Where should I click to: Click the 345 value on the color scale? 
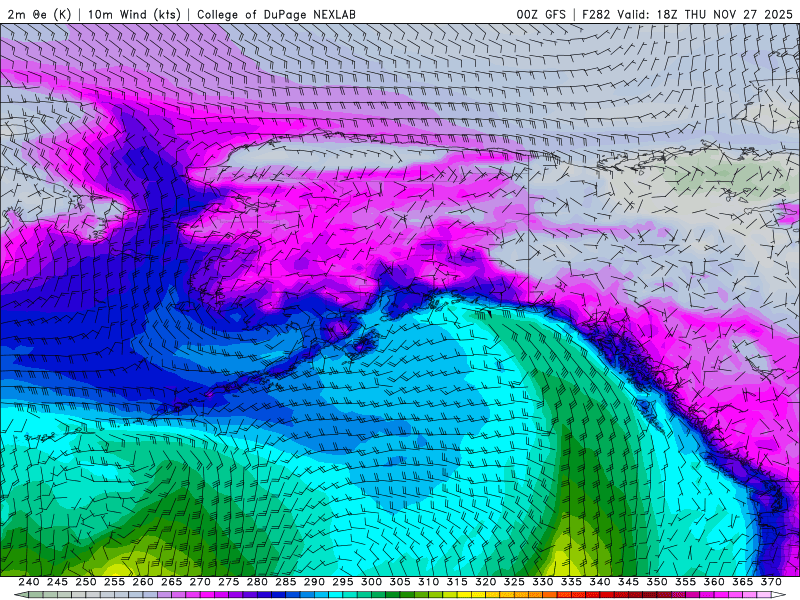point(629,582)
